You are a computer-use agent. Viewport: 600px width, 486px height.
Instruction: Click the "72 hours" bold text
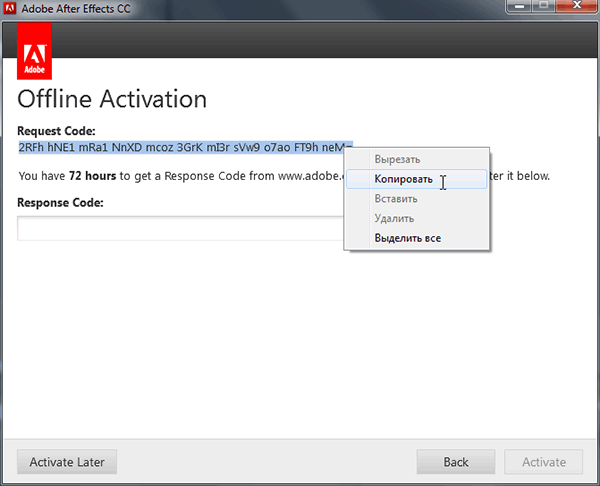point(93,176)
